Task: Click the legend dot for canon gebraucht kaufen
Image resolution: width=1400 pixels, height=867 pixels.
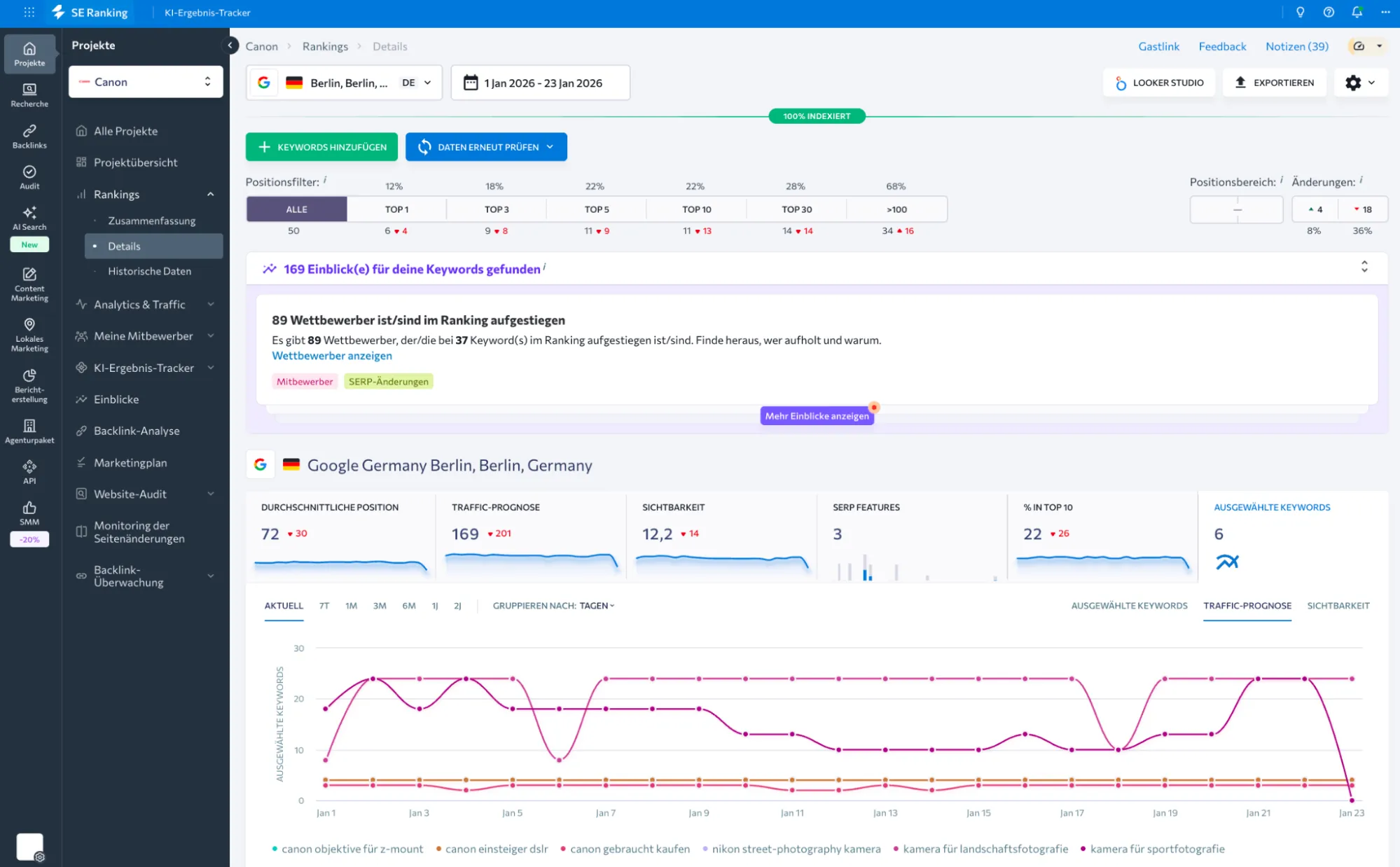Action: tap(562, 849)
